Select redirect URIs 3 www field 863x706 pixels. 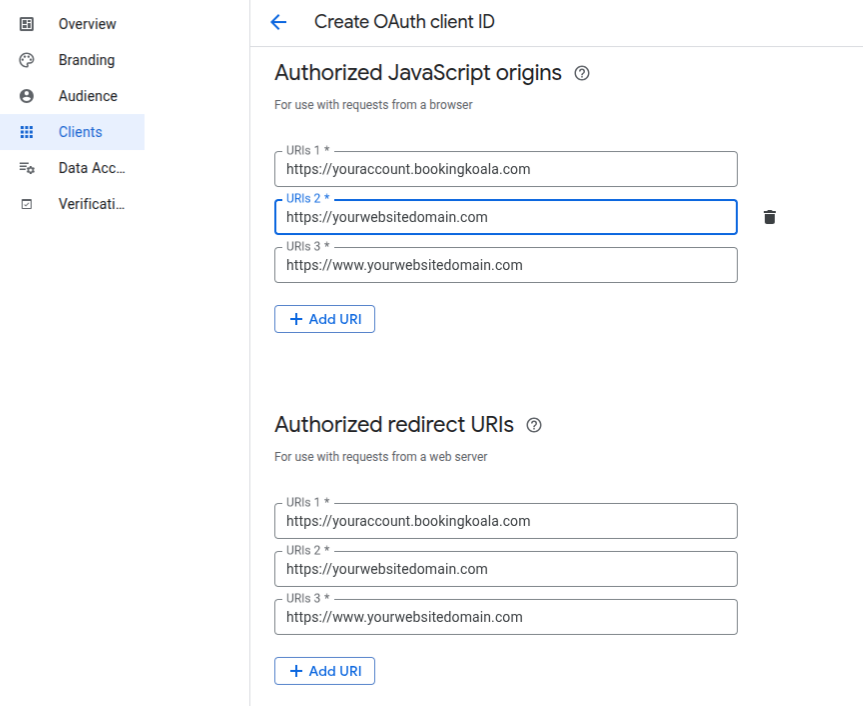pyautogui.click(x=505, y=617)
